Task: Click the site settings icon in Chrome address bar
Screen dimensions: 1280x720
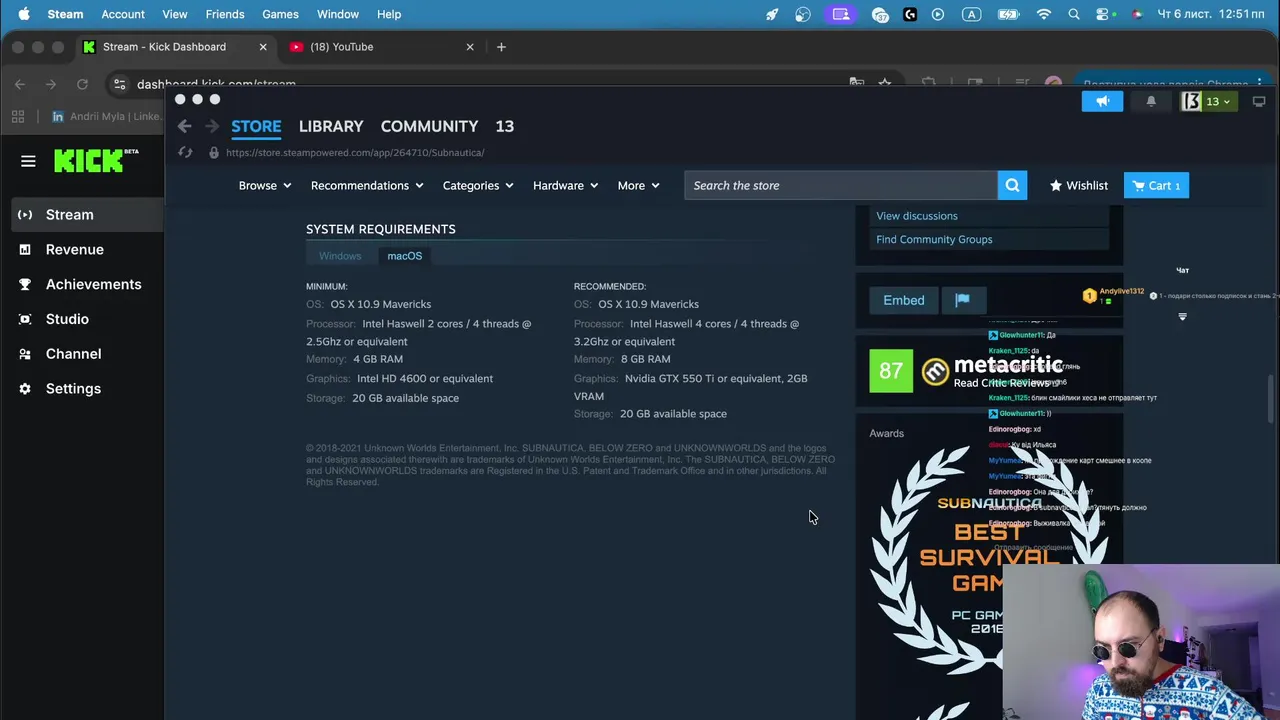Action: pos(119,84)
